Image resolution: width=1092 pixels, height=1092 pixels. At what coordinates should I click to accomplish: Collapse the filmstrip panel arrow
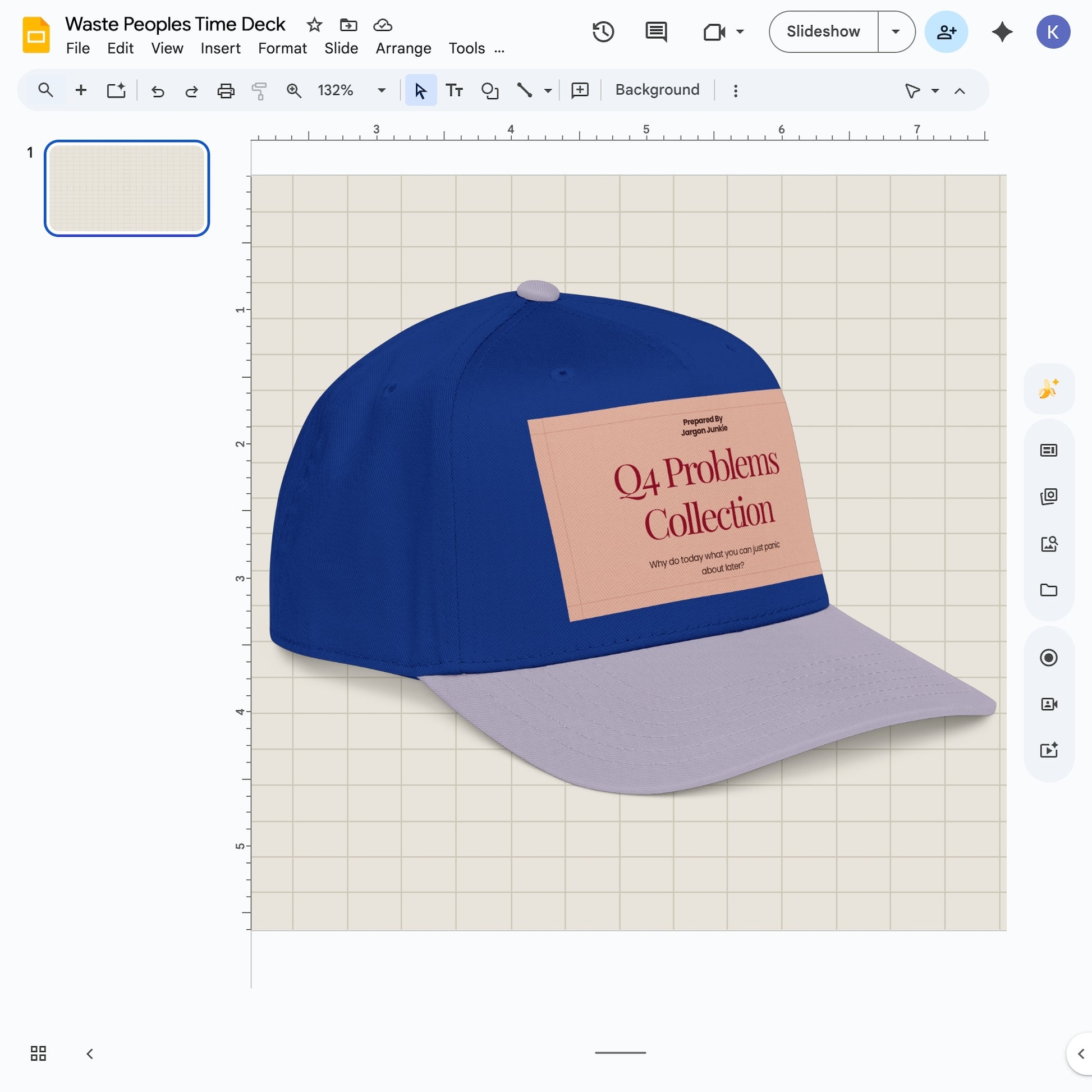[x=90, y=1054]
